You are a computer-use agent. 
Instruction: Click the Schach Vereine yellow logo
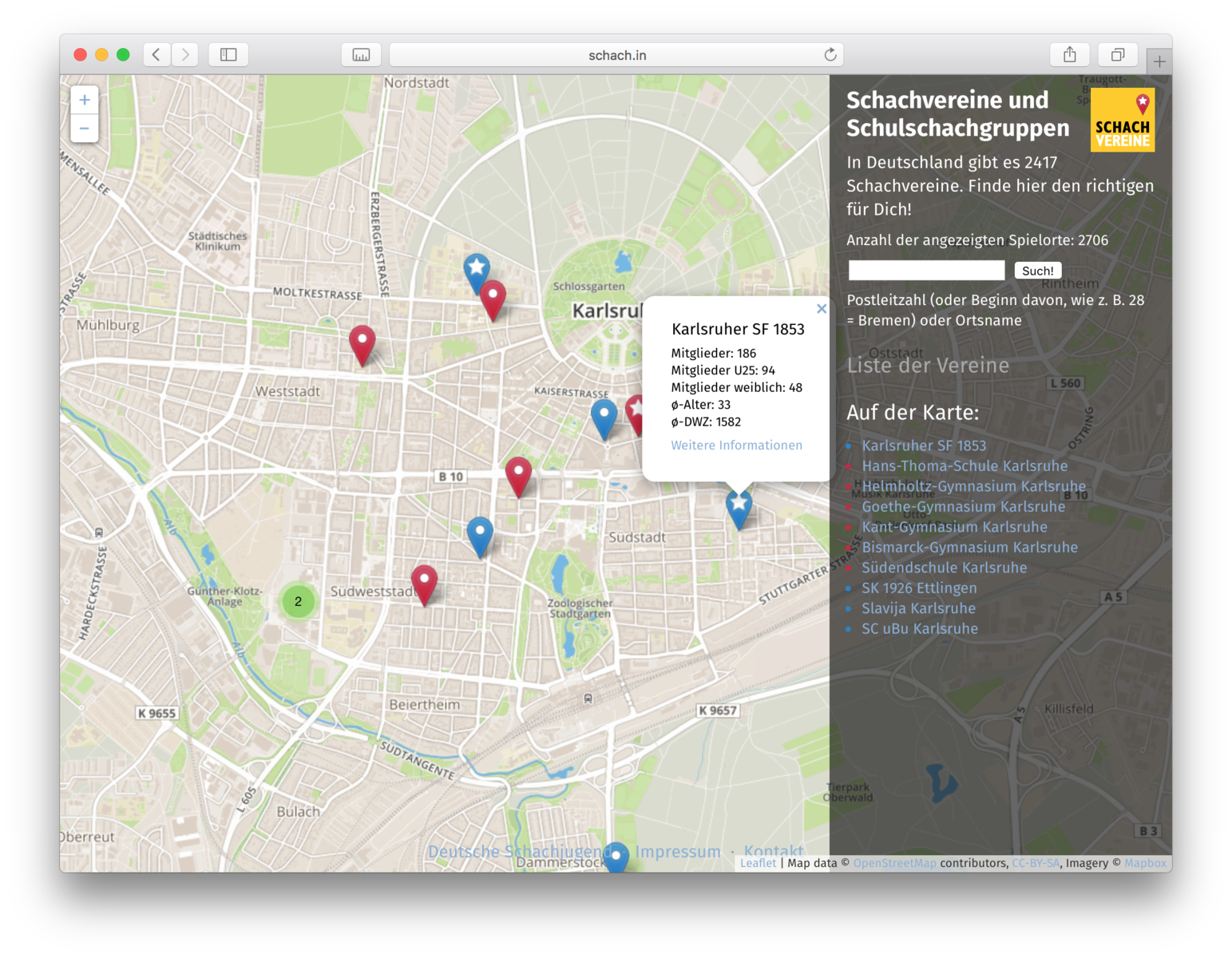pyautogui.click(x=1122, y=121)
